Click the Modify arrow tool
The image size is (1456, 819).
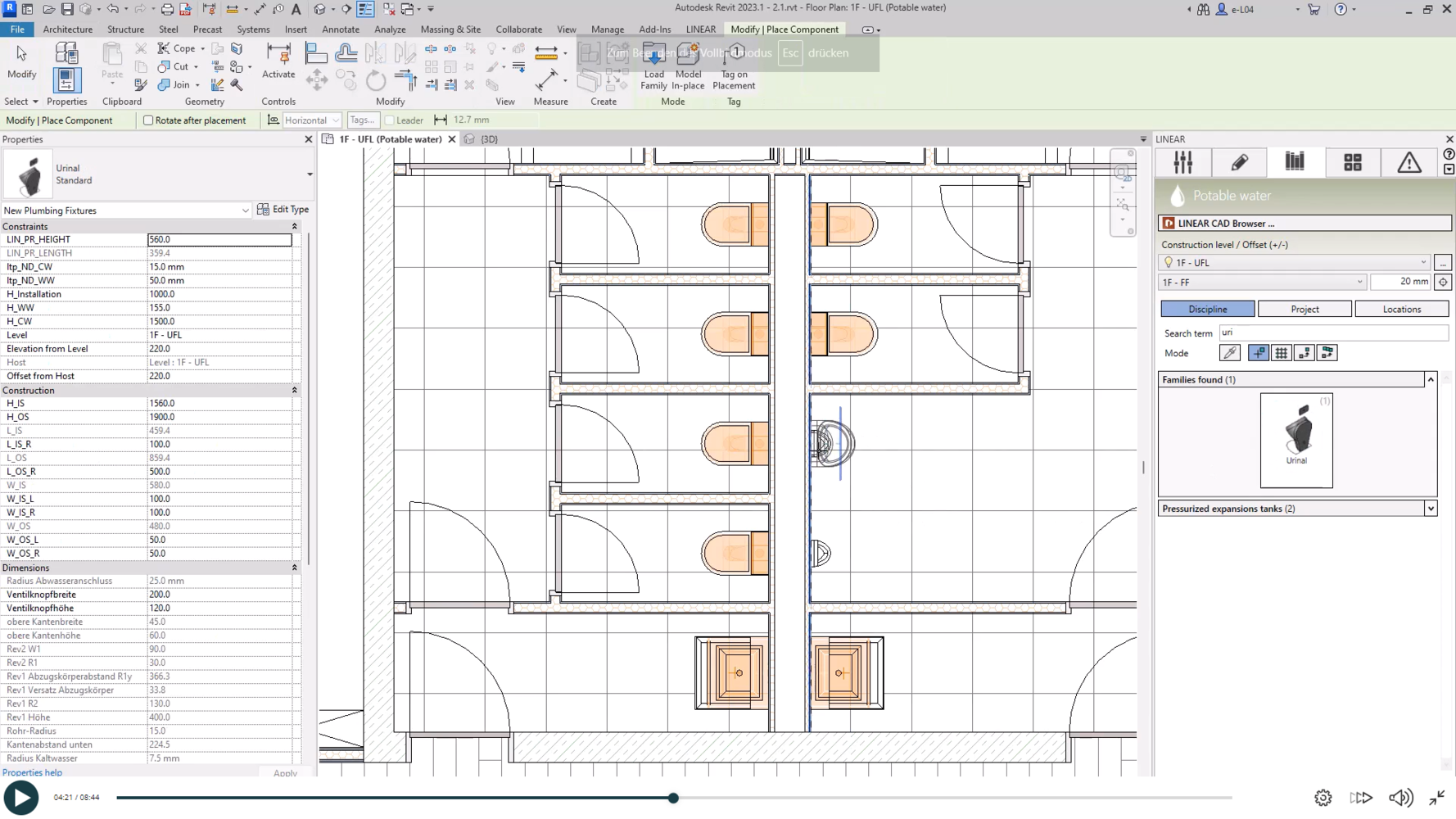click(x=21, y=54)
